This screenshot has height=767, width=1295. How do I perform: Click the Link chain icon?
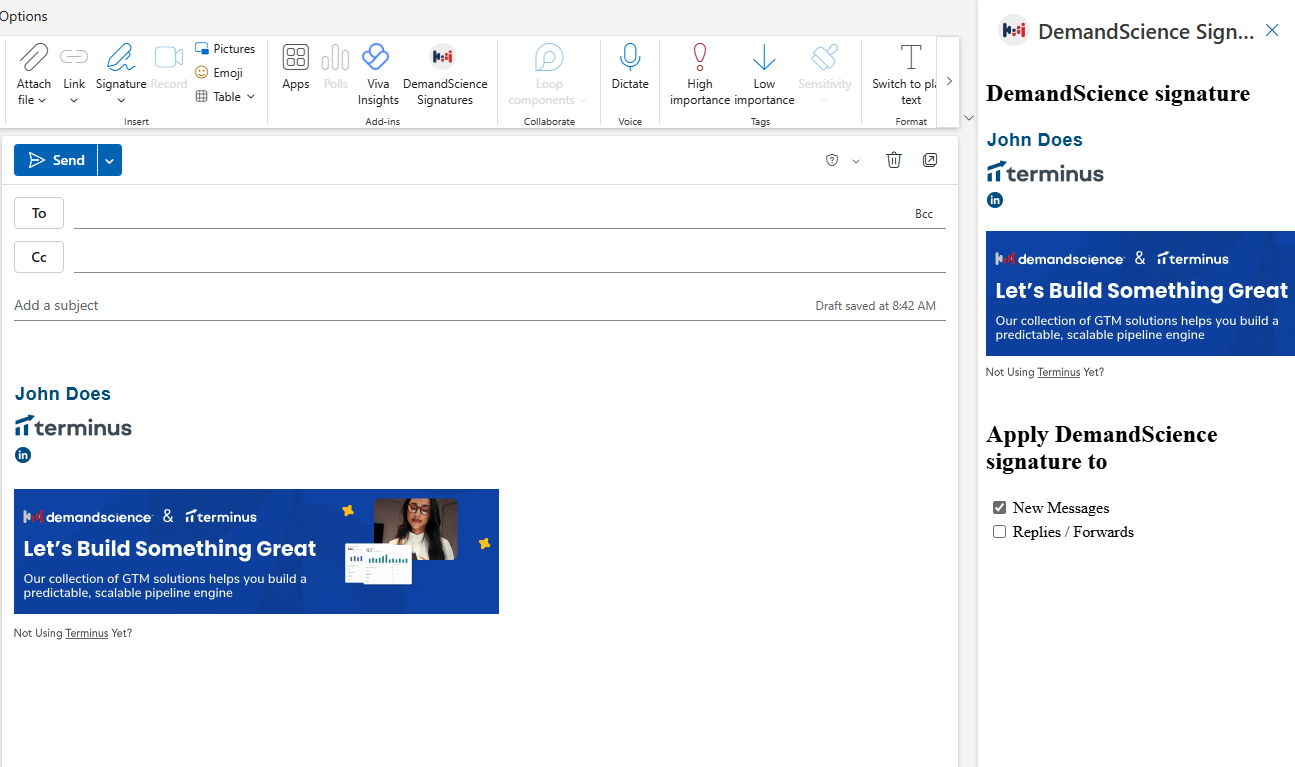point(74,57)
